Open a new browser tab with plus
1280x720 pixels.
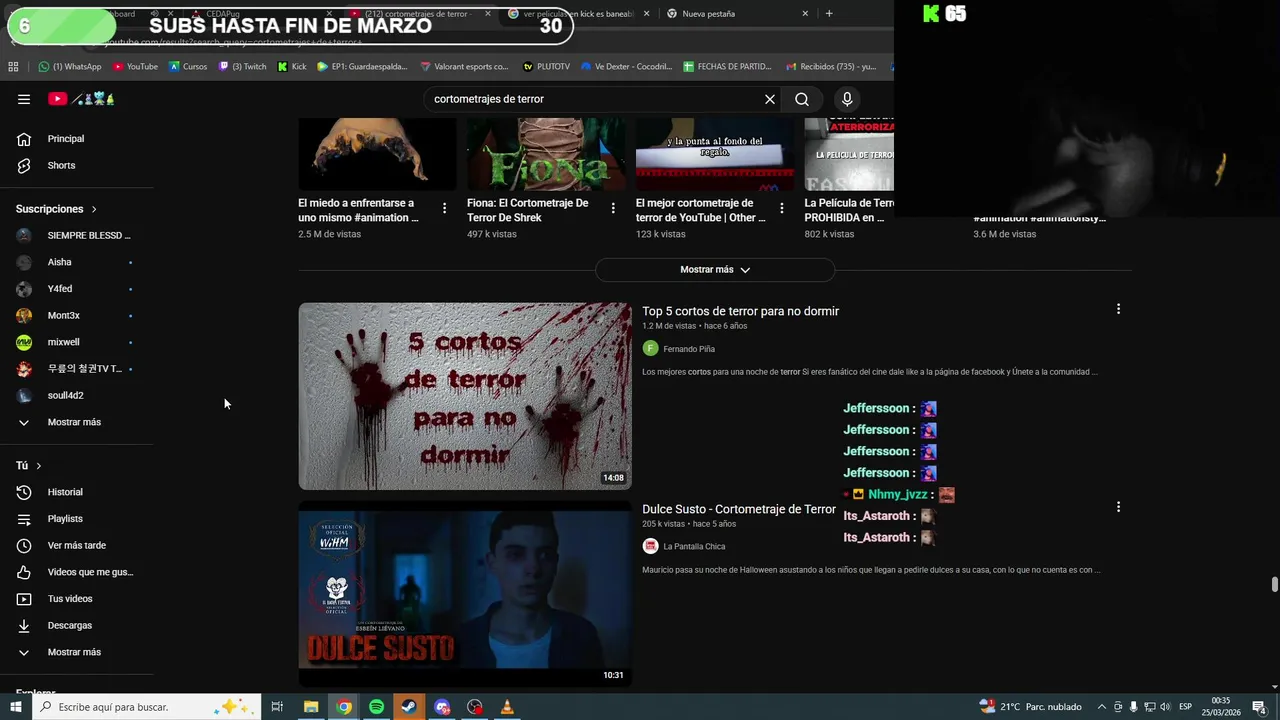pos(829,14)
